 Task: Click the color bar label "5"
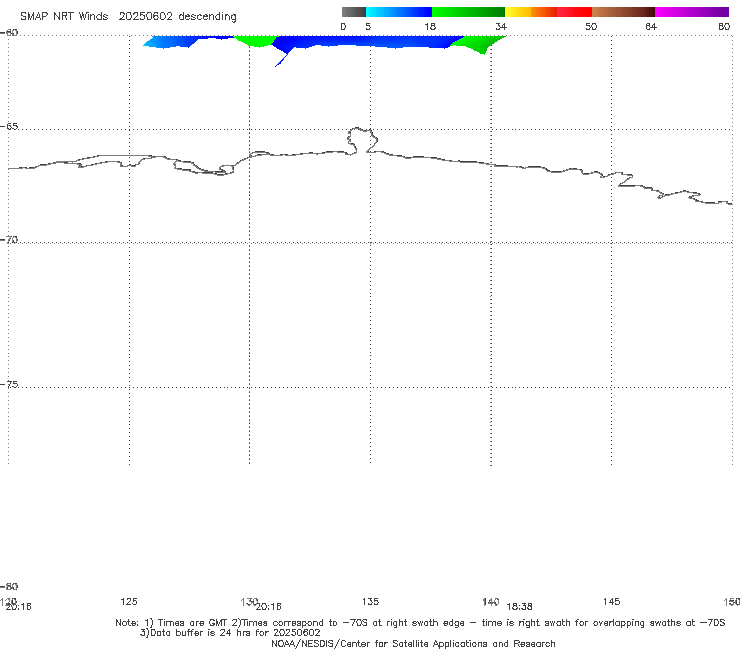(368, 27)
